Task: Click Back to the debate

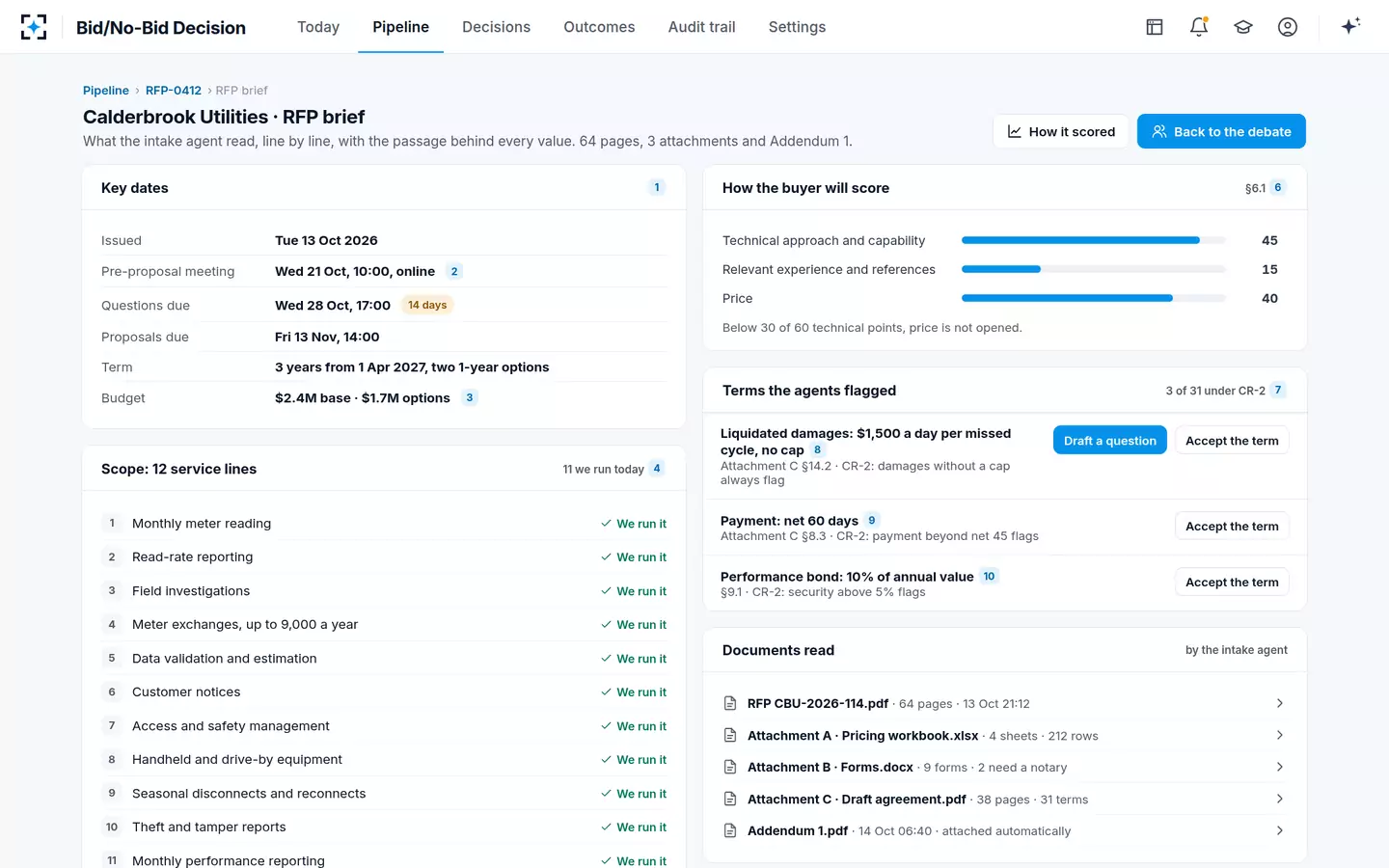Action: point(1221,132)
